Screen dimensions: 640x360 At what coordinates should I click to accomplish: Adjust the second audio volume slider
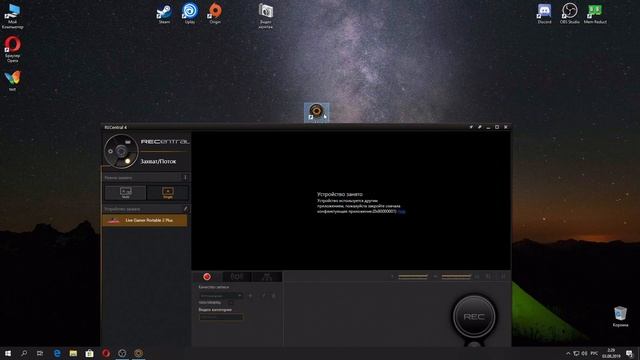[x=456, y=277]
